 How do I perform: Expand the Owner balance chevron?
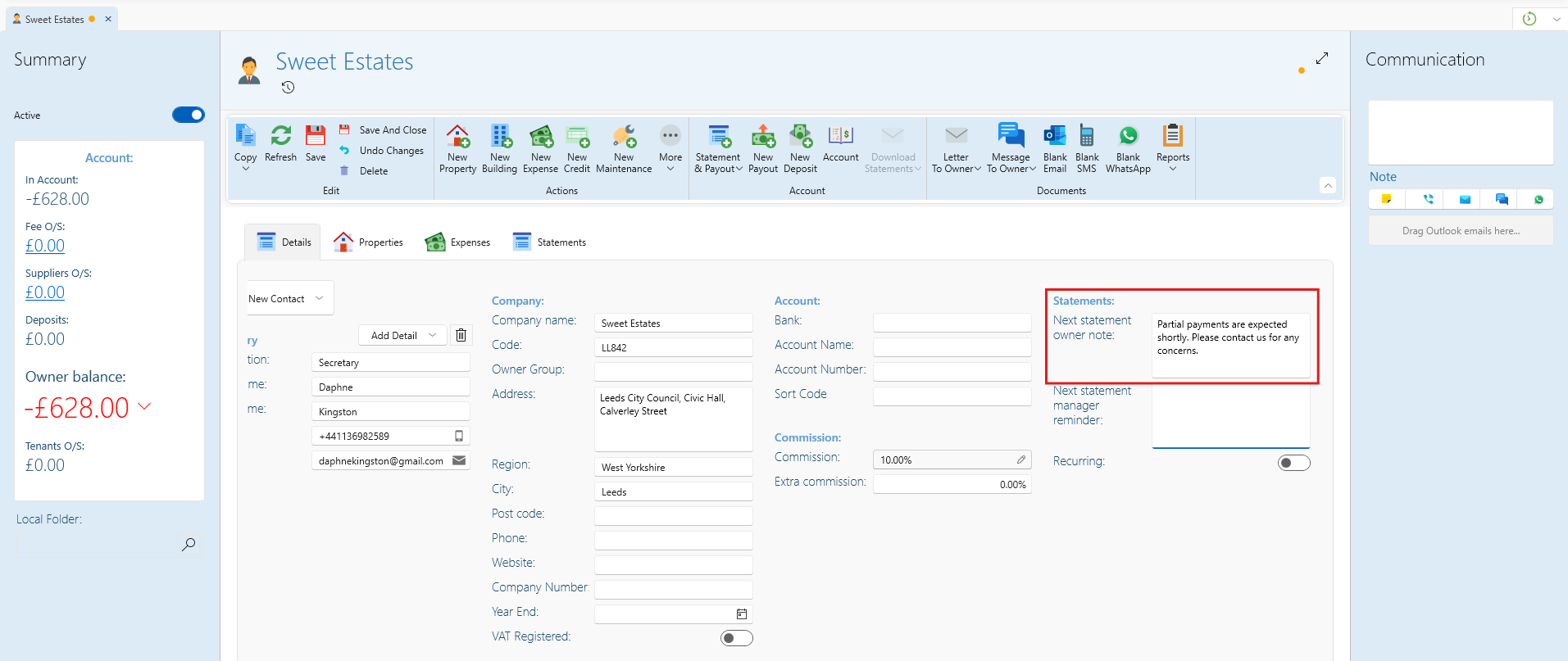pos(145,406)
